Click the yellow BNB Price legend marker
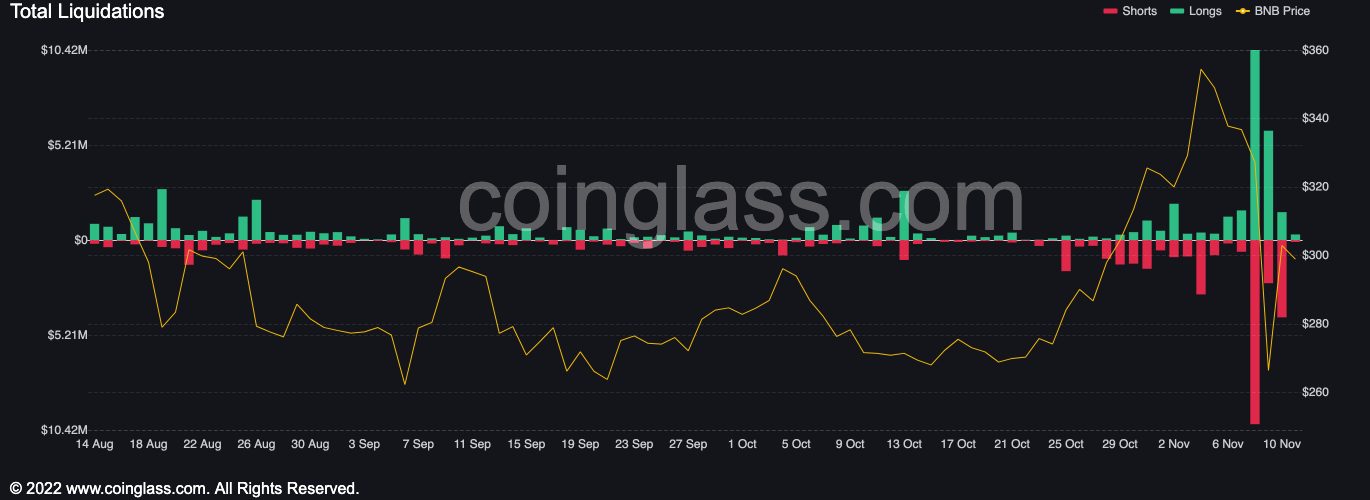1370x500 pixels. 1241,11
